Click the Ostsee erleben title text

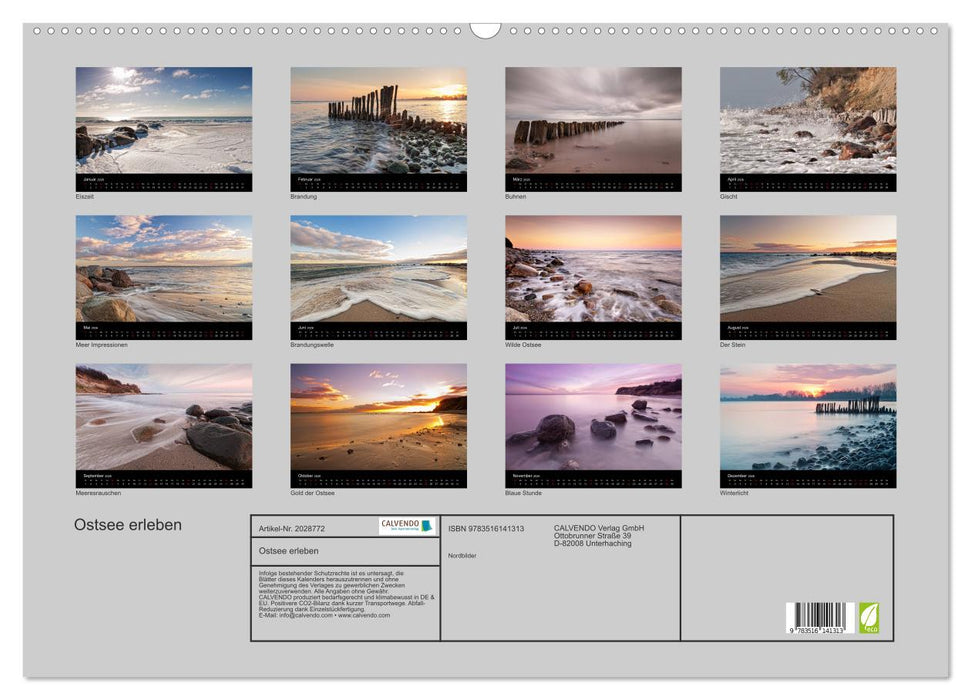coord(126,524)
